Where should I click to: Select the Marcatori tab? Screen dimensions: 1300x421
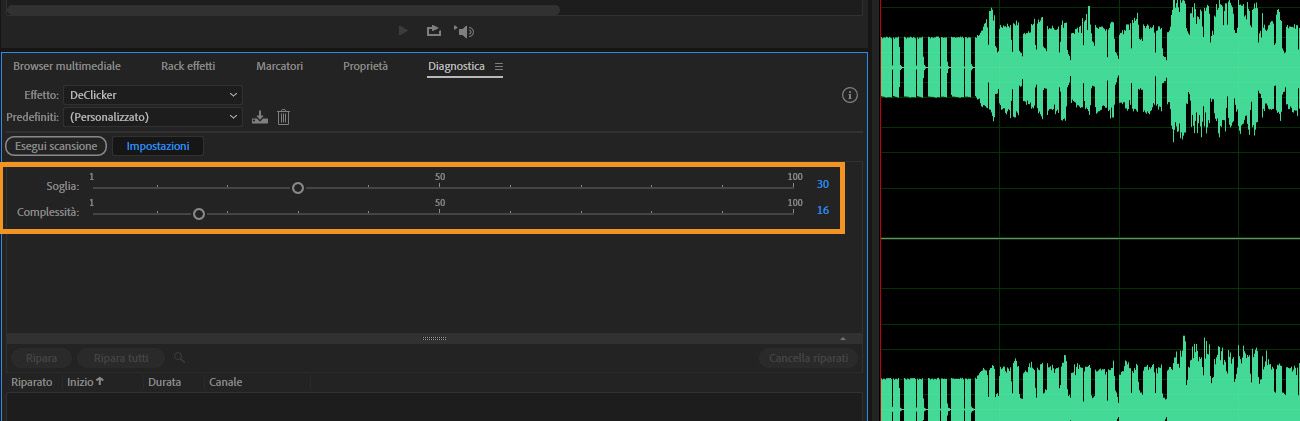tap(279, 67)
